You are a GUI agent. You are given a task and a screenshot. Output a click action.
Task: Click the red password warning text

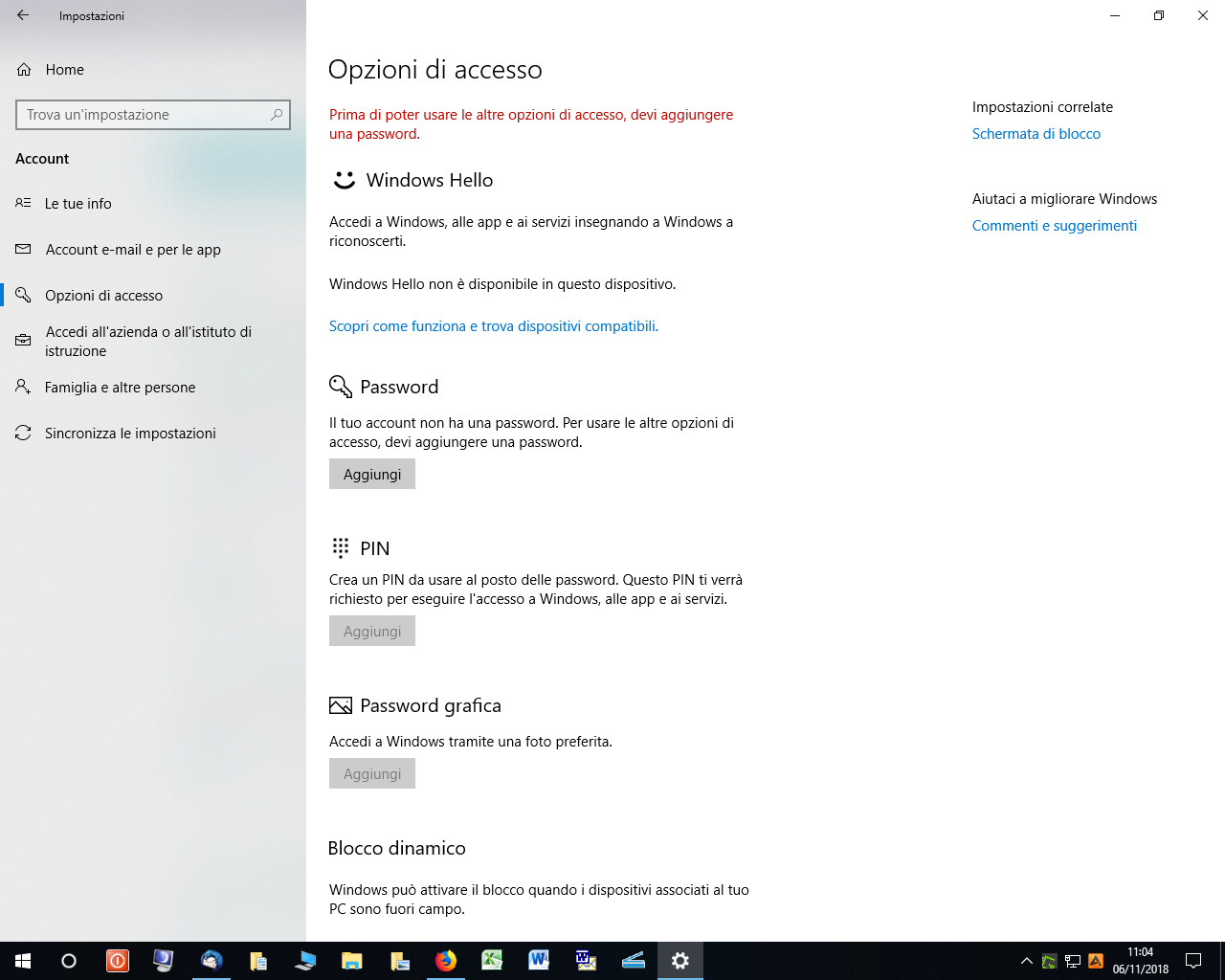point(531,124)
